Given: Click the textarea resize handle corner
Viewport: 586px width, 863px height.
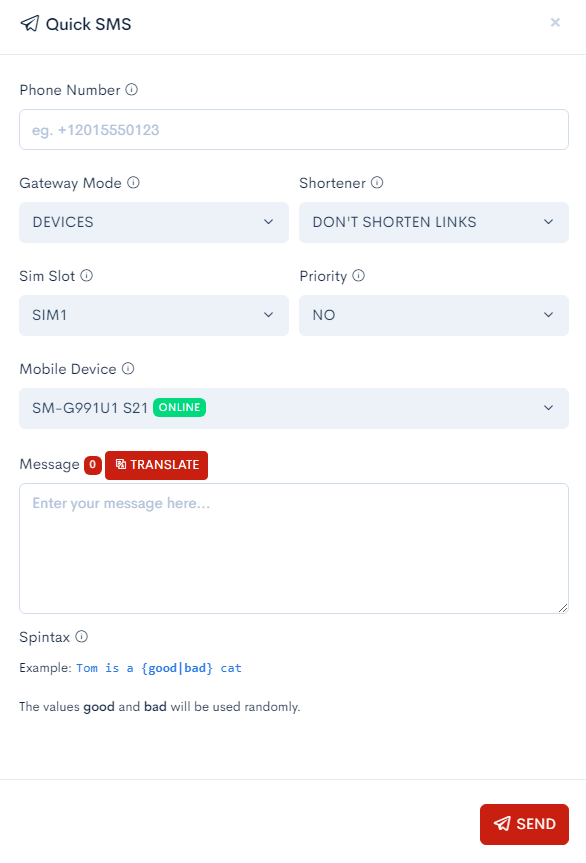Looking at the screenshot, I should 562,608.
